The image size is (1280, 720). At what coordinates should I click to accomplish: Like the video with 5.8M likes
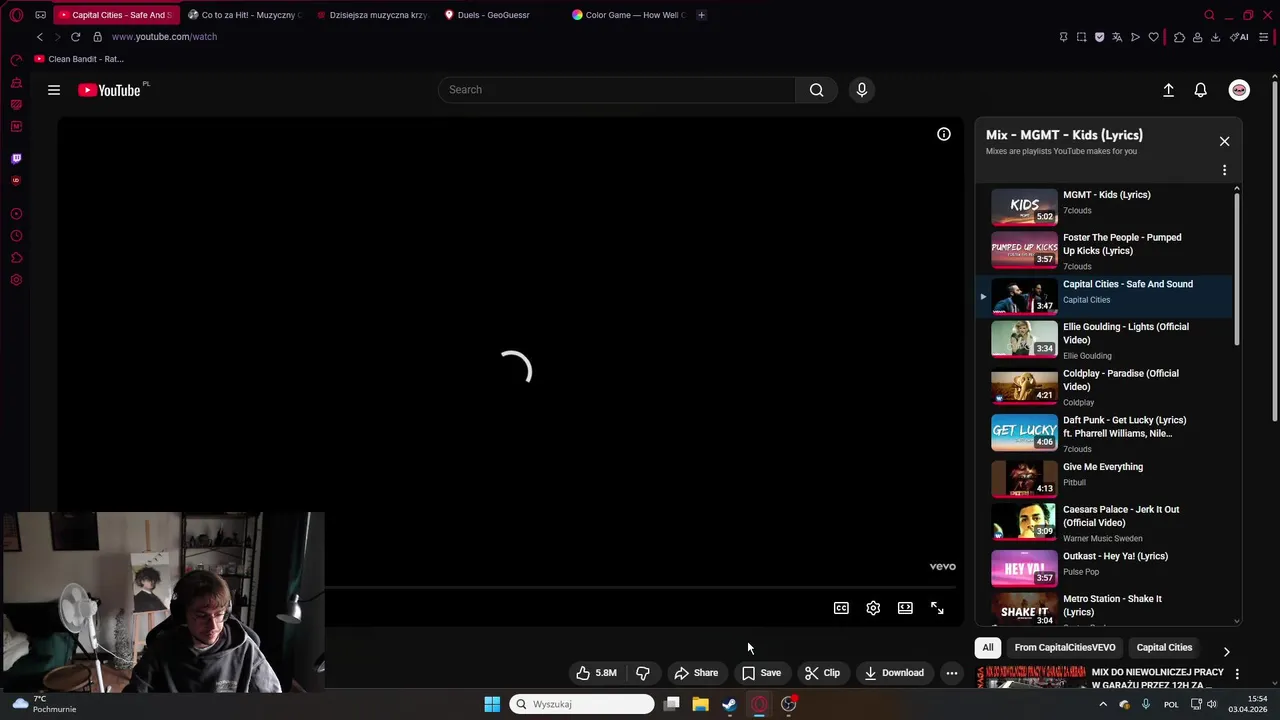596,673
